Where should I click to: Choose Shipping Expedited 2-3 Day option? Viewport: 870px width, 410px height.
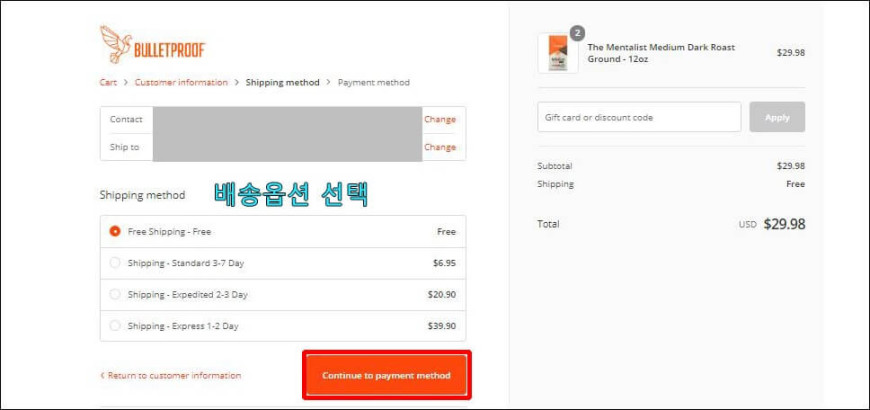point(115,295)
